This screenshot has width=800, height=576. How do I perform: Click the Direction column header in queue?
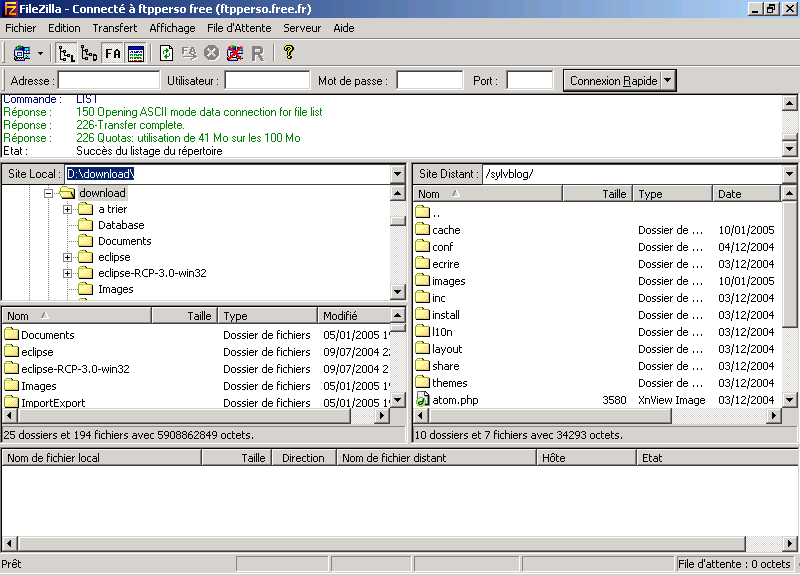[303, 458]
